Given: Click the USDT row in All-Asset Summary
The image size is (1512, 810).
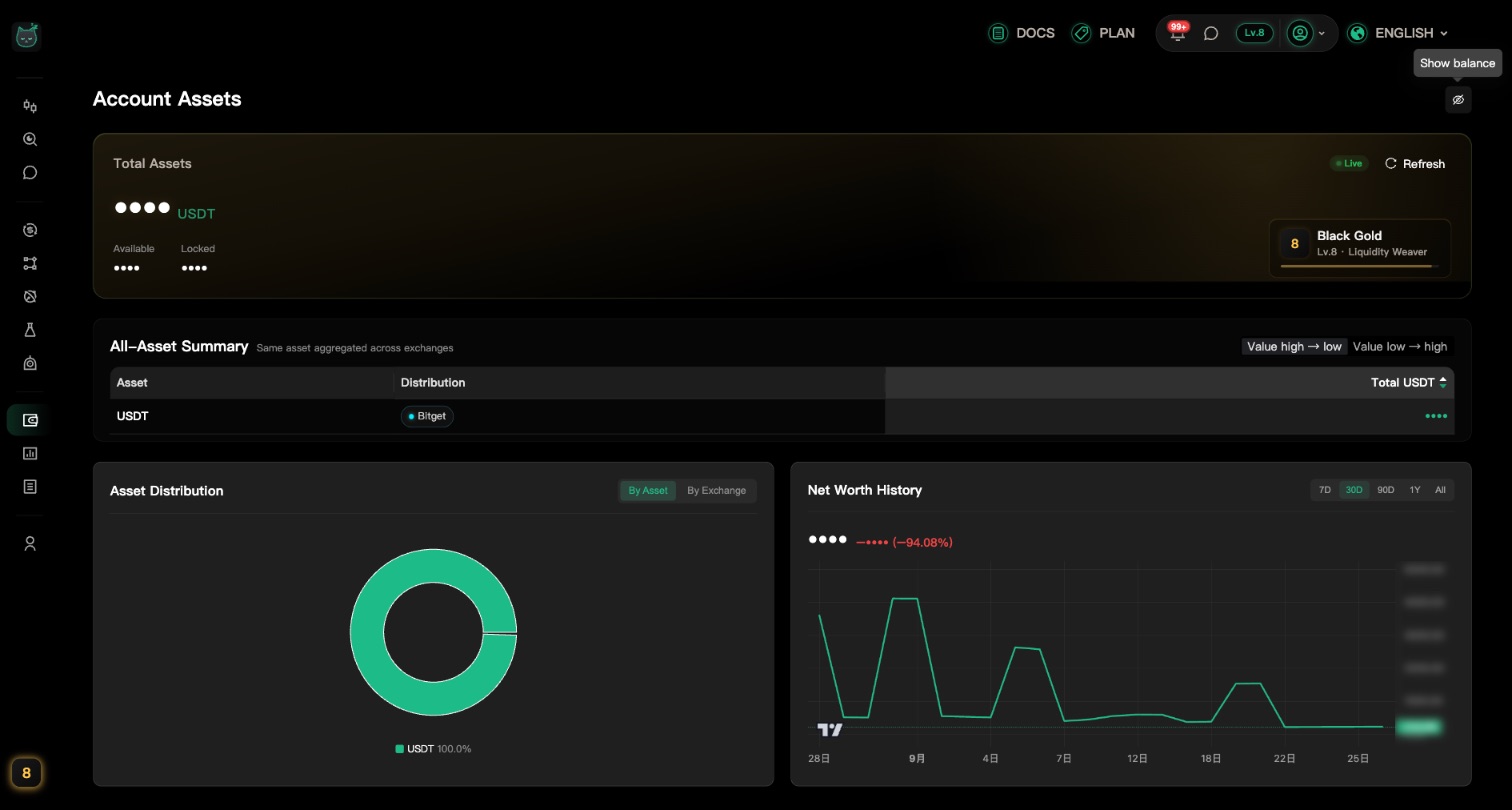Looking at the screenshot, I should 782,416.
